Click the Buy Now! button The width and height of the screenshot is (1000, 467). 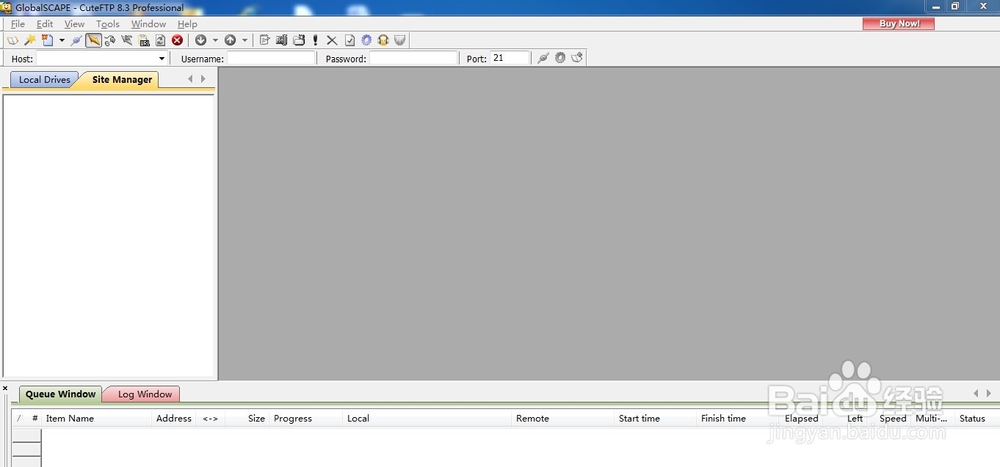point(899,24)
